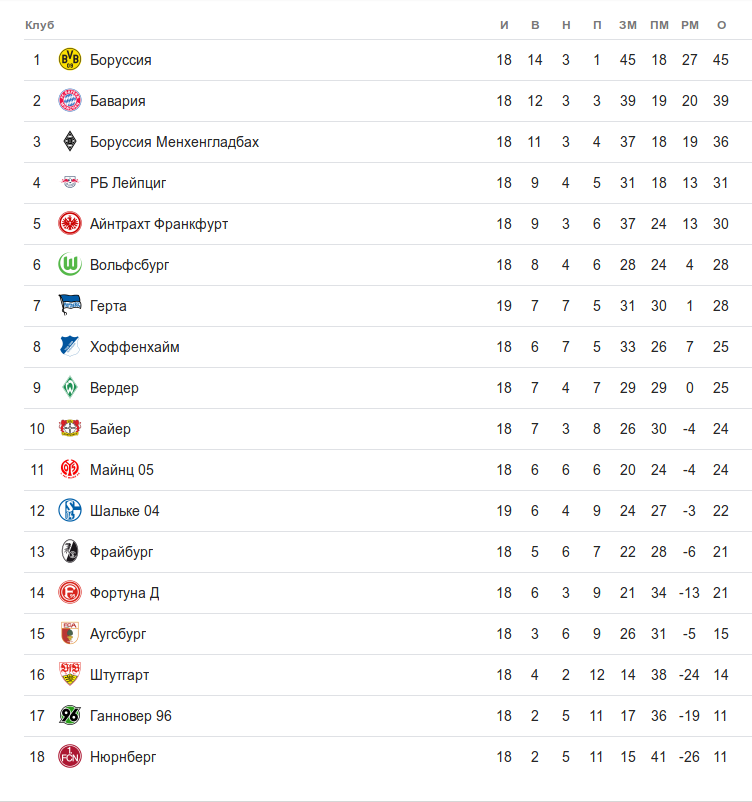Open the Фортуна Д team link
The image size is (752, 802).
pos(124,593)
